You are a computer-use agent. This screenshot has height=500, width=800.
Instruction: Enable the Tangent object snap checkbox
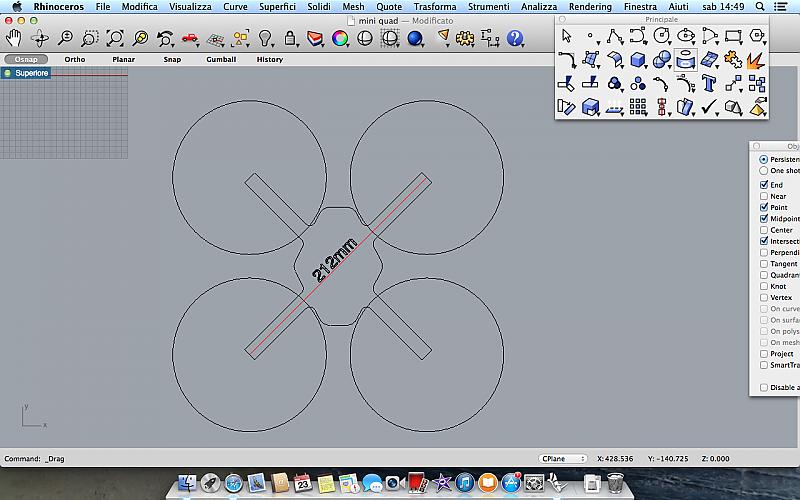pyautogui.click(x=765, y=264)
